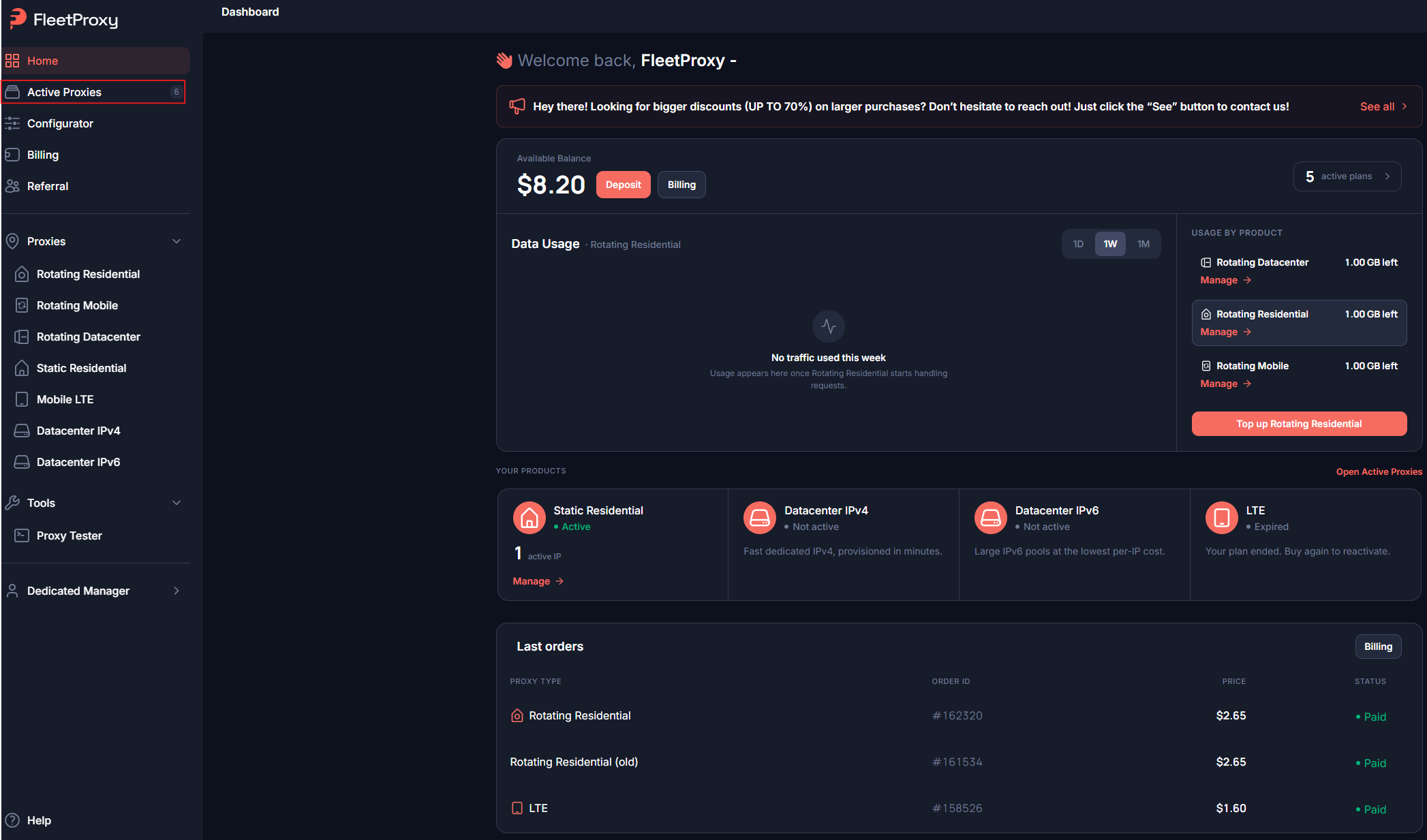Click the $8.20 available balance
The image size is (1427, 840).
point(551,185)
